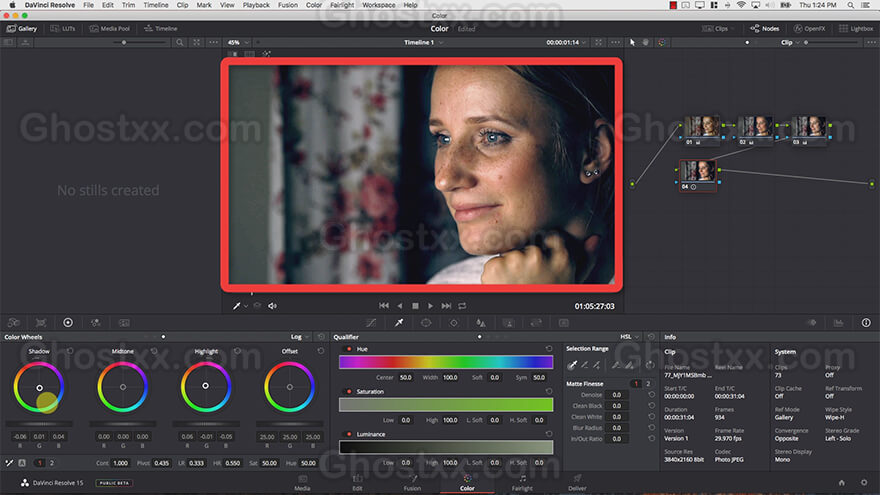Viewport: 880px width, 495px height.
Task: Click the invert selection icon in Selection Range
Action: pyautogui.click(x=650, y=365)
